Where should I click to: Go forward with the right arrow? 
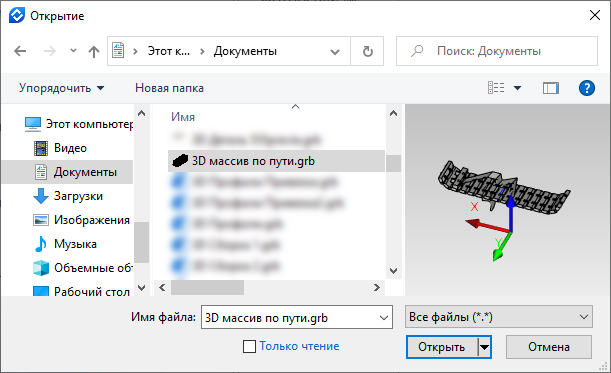[x=49, y=51]
